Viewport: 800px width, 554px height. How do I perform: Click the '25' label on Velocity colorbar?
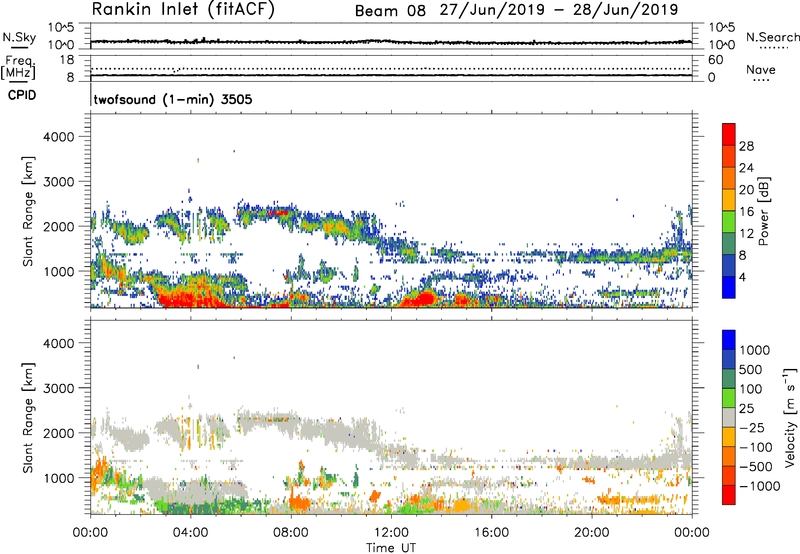(x=746, y=409)
